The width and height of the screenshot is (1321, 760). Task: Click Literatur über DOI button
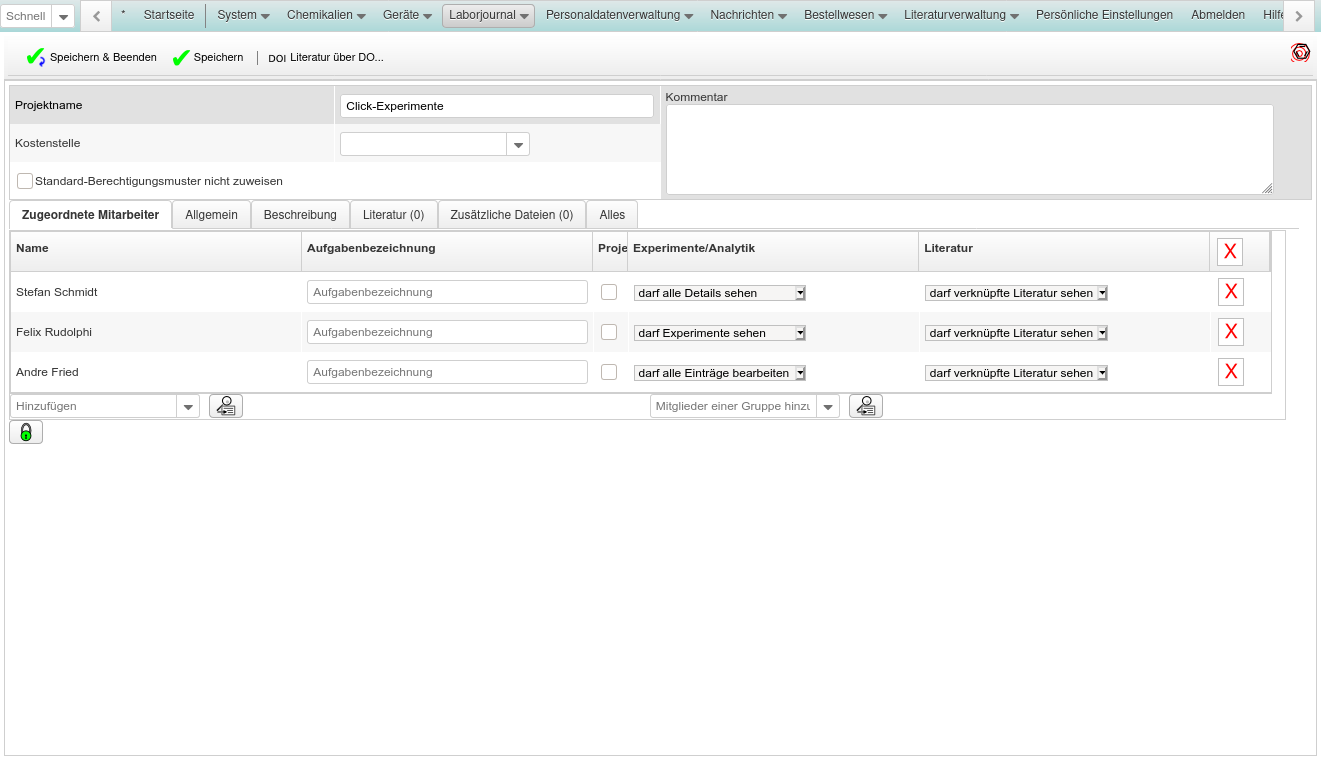[x=326, y=58]
